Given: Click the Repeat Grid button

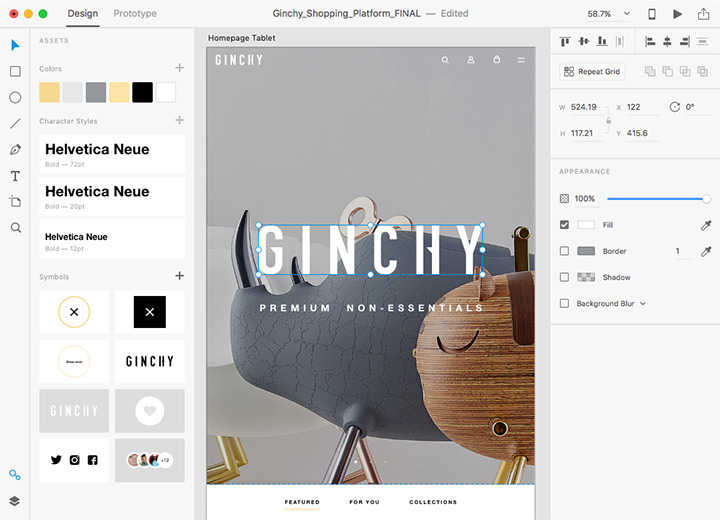Looking at the screenshot, I should pyautogui.click(x=592, y=72).
